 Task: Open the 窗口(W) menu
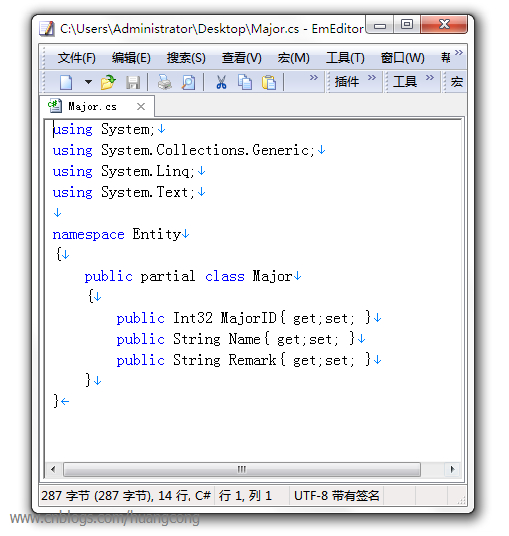[403, 58]
